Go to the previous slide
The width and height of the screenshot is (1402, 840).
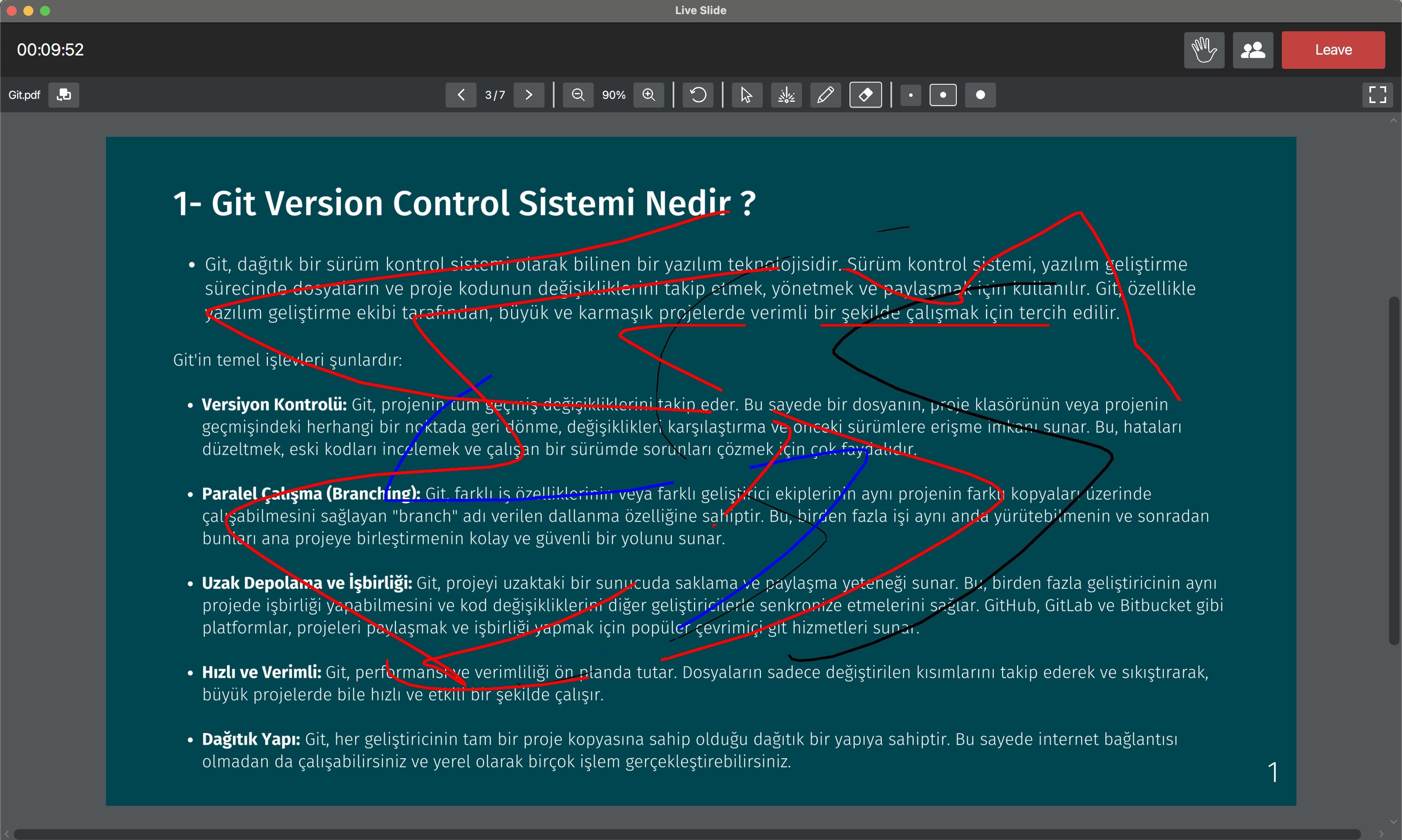pos(461,95)
